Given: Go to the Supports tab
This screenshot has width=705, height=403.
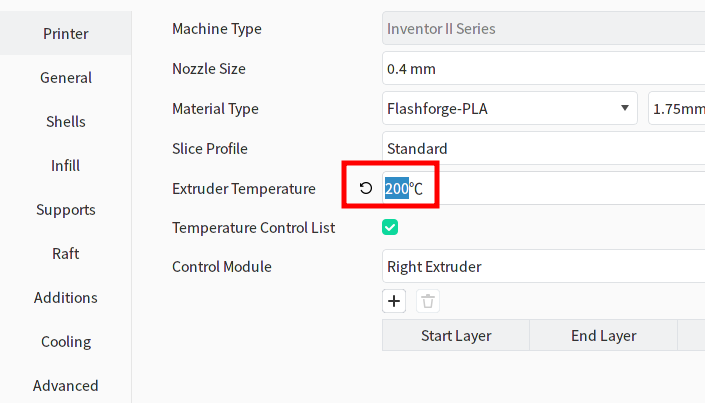Looking at the screenshot, I should [66, 210].
